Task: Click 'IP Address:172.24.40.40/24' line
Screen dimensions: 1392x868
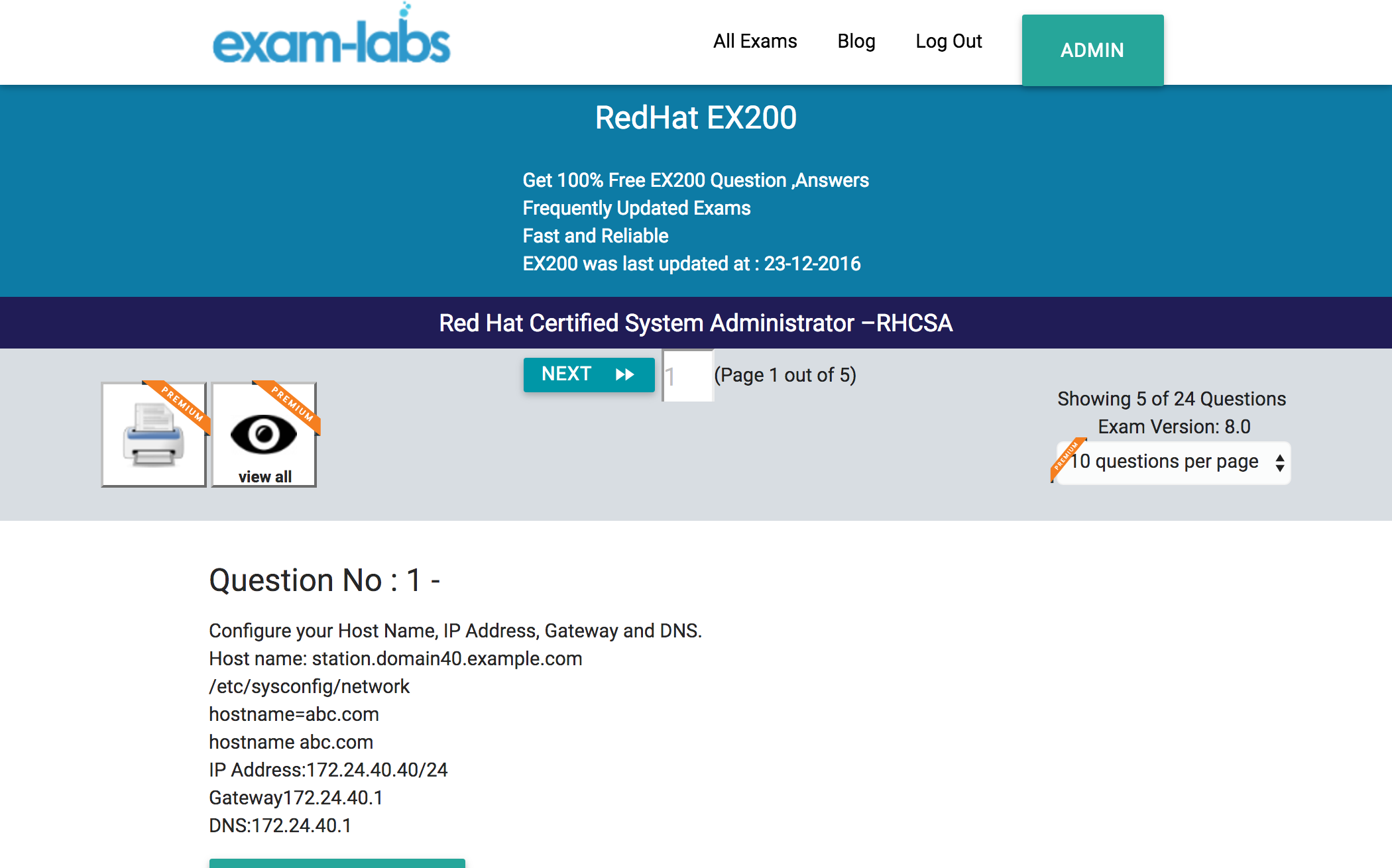Action: (x=328, y=770)
